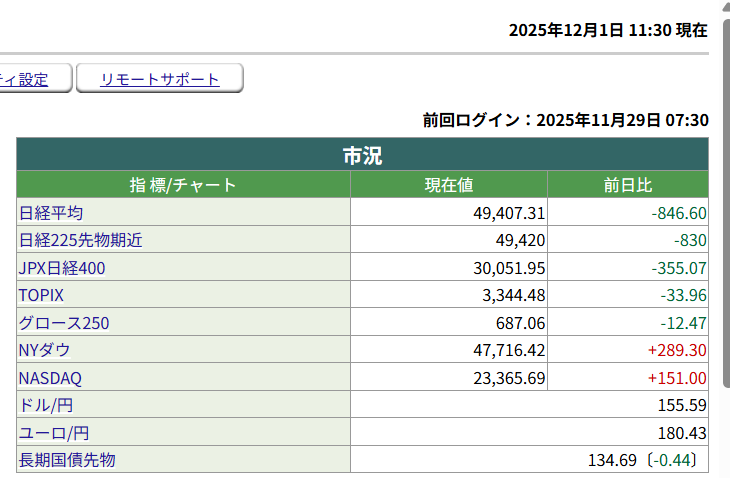Screen dimensions: 730x478
Task: Click the 指標/チャート column header
Action: (183, 185)
